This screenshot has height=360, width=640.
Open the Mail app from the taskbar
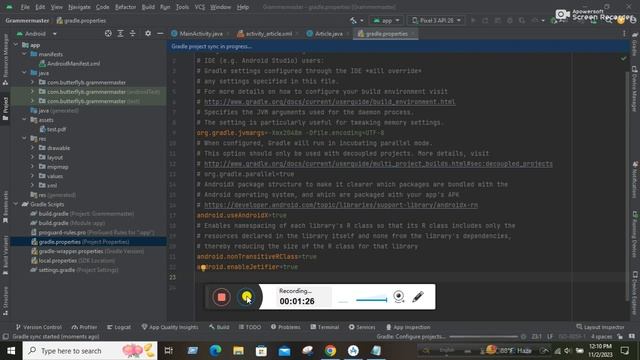(284, 351)
